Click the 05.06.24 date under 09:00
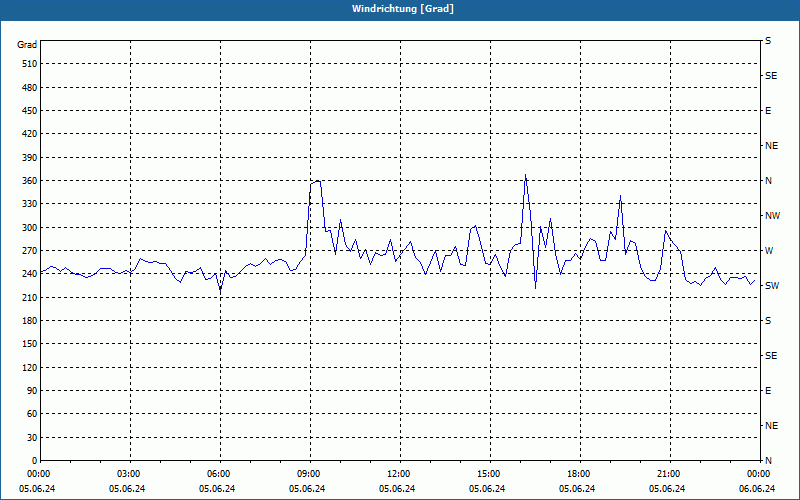 click(307, 489)
